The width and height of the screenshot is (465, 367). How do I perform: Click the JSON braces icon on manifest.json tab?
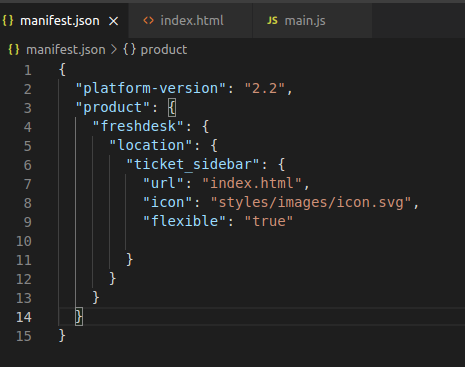tap(8, 21)
